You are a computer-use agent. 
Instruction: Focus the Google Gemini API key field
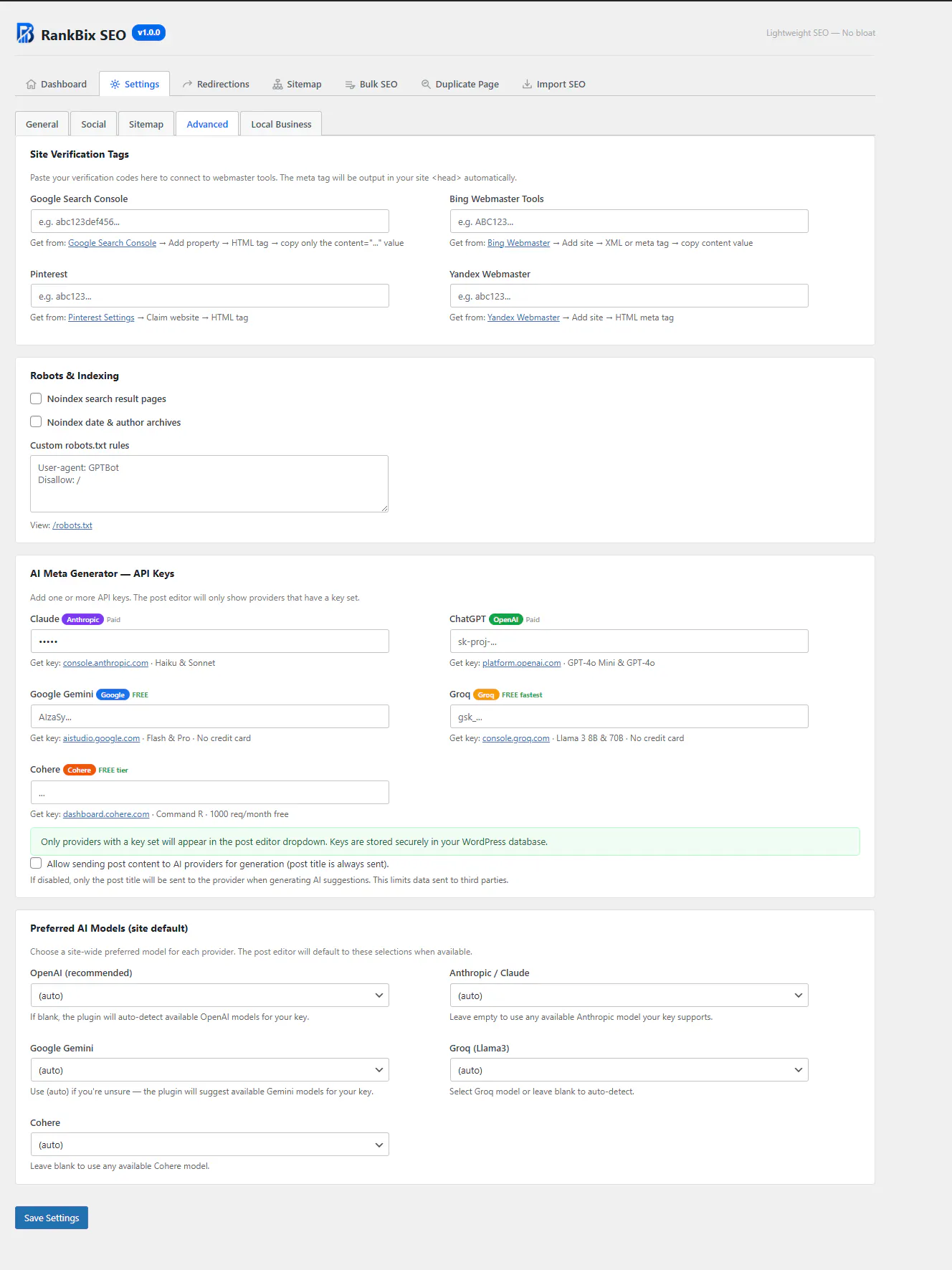209,717
